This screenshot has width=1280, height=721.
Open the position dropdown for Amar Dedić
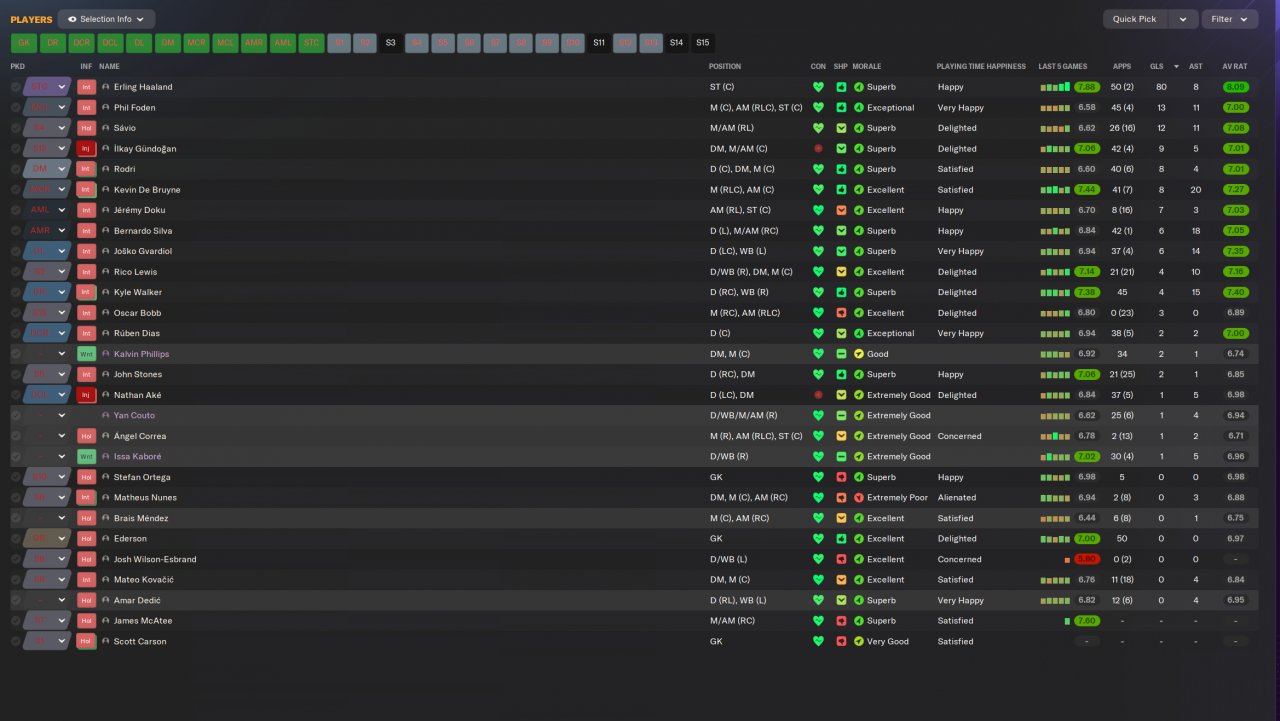pyautogui.click(x=62, y=600)
